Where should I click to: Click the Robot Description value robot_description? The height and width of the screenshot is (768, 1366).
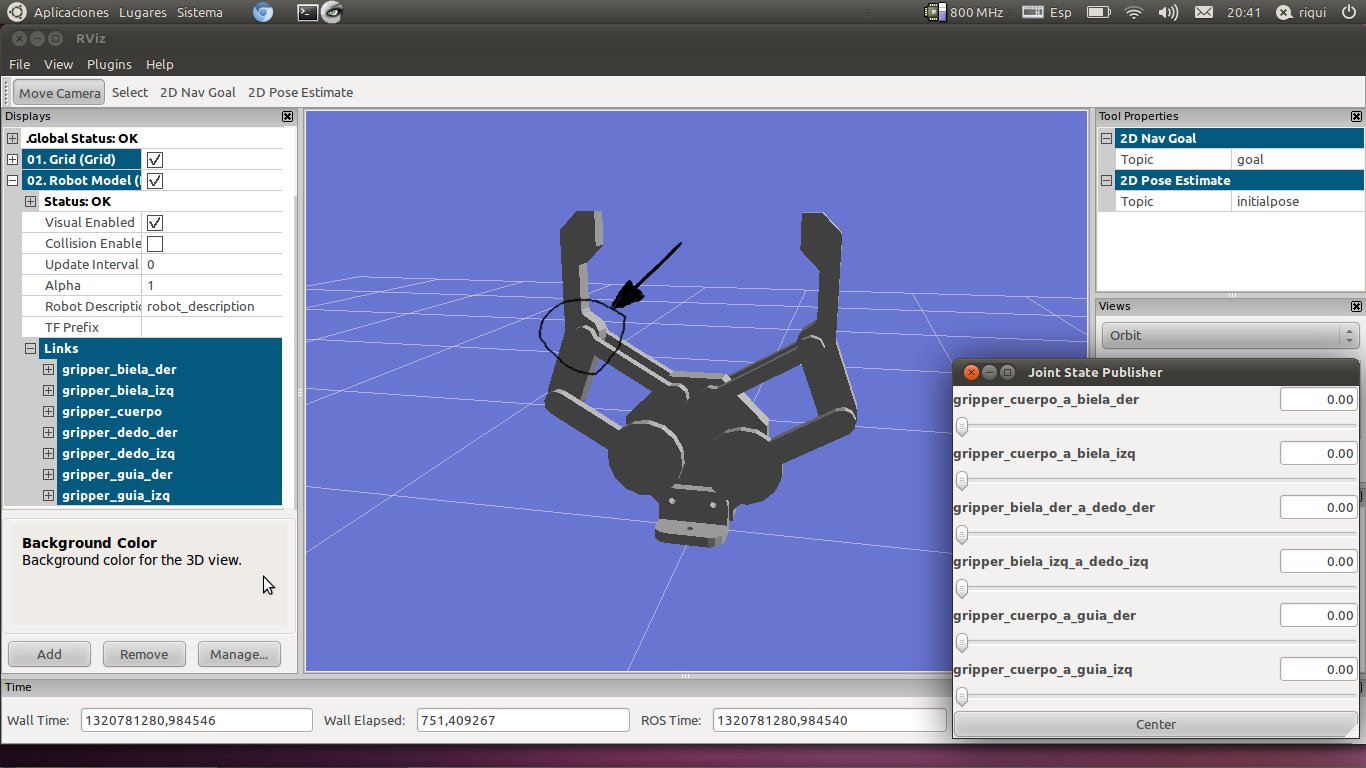pos(212,306)
